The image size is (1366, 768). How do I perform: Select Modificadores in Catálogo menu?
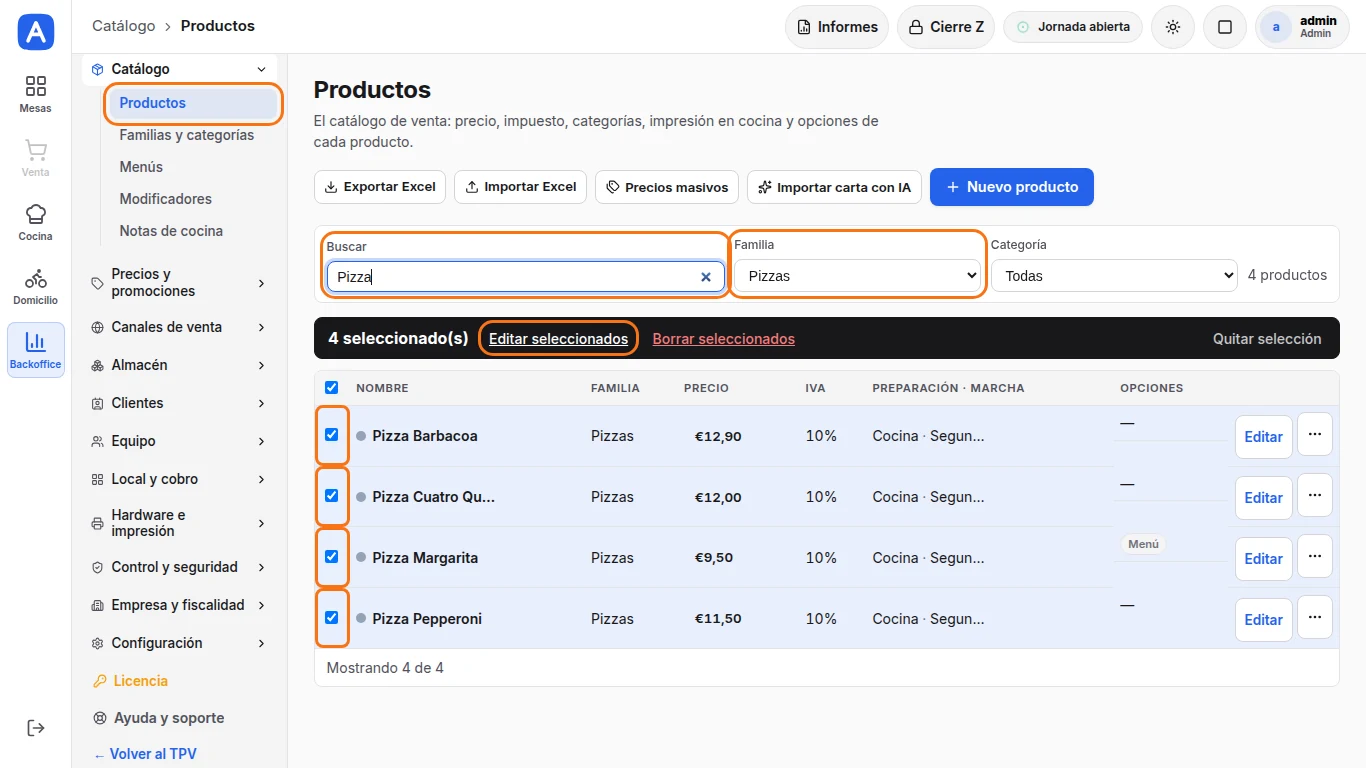(166, 199)
